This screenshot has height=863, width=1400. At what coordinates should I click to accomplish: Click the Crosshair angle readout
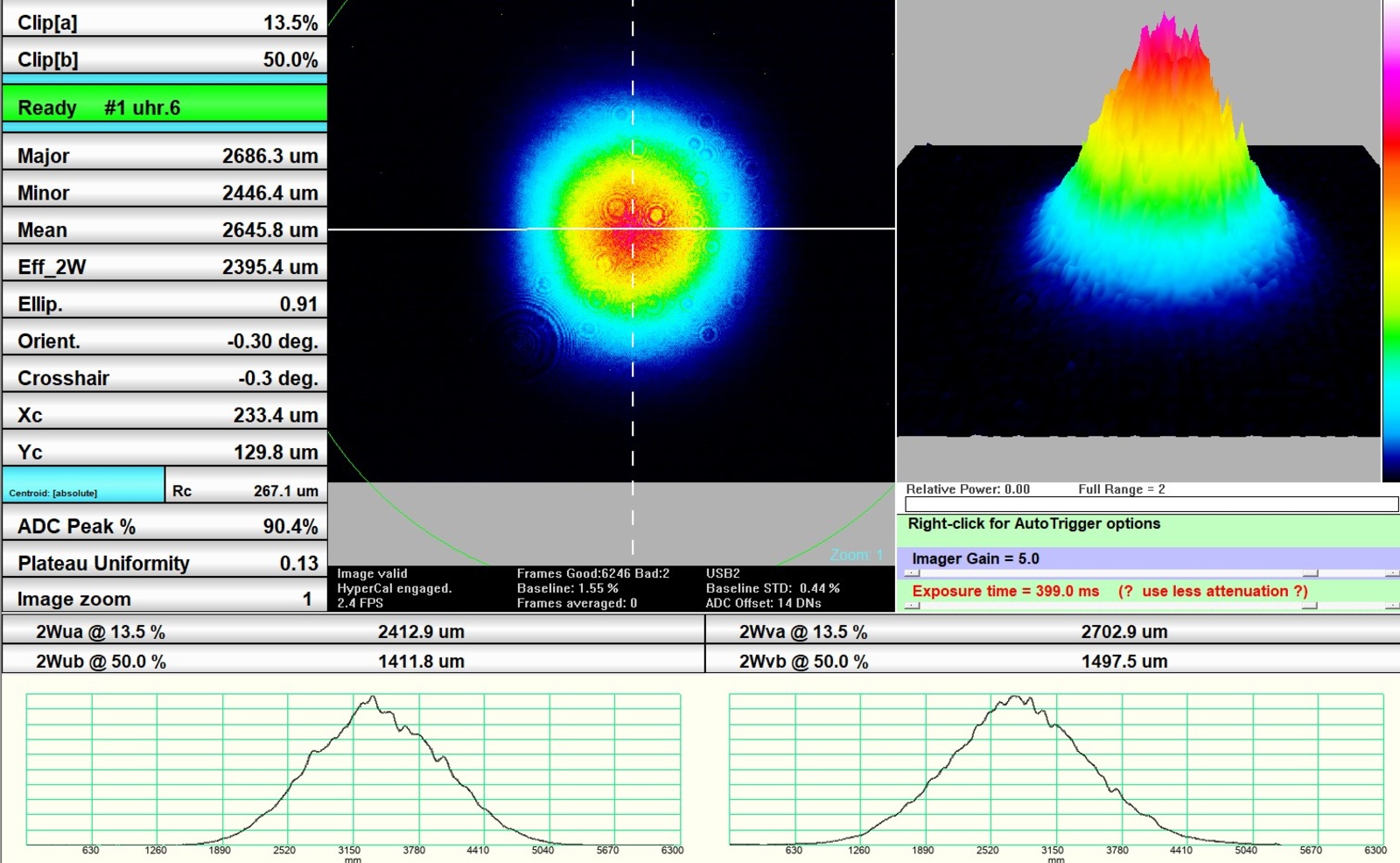click(164, 378)
